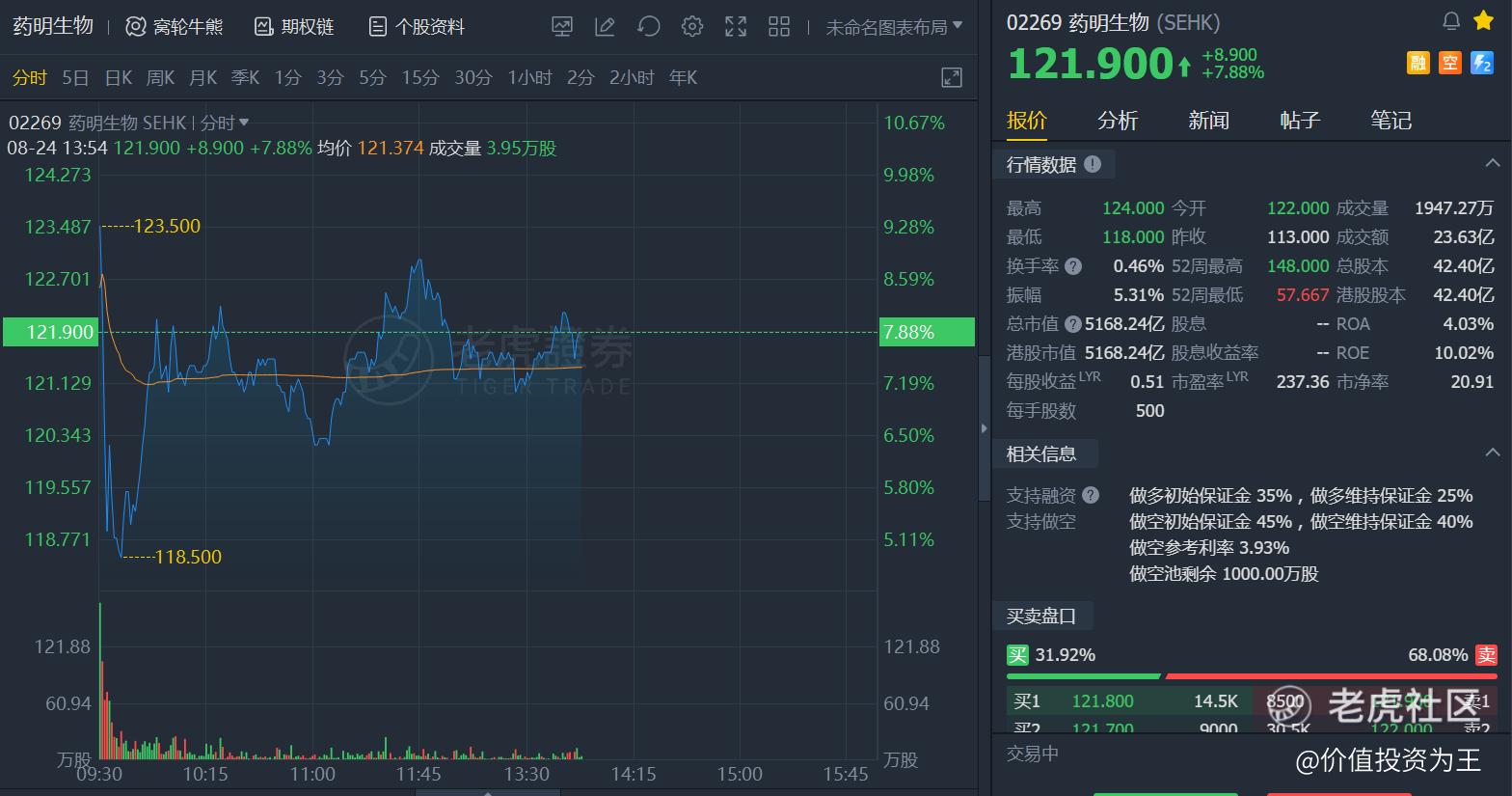Open the multi-chart grid layout icon
This screenshot has height=796, width=1512.
(779, 27)
